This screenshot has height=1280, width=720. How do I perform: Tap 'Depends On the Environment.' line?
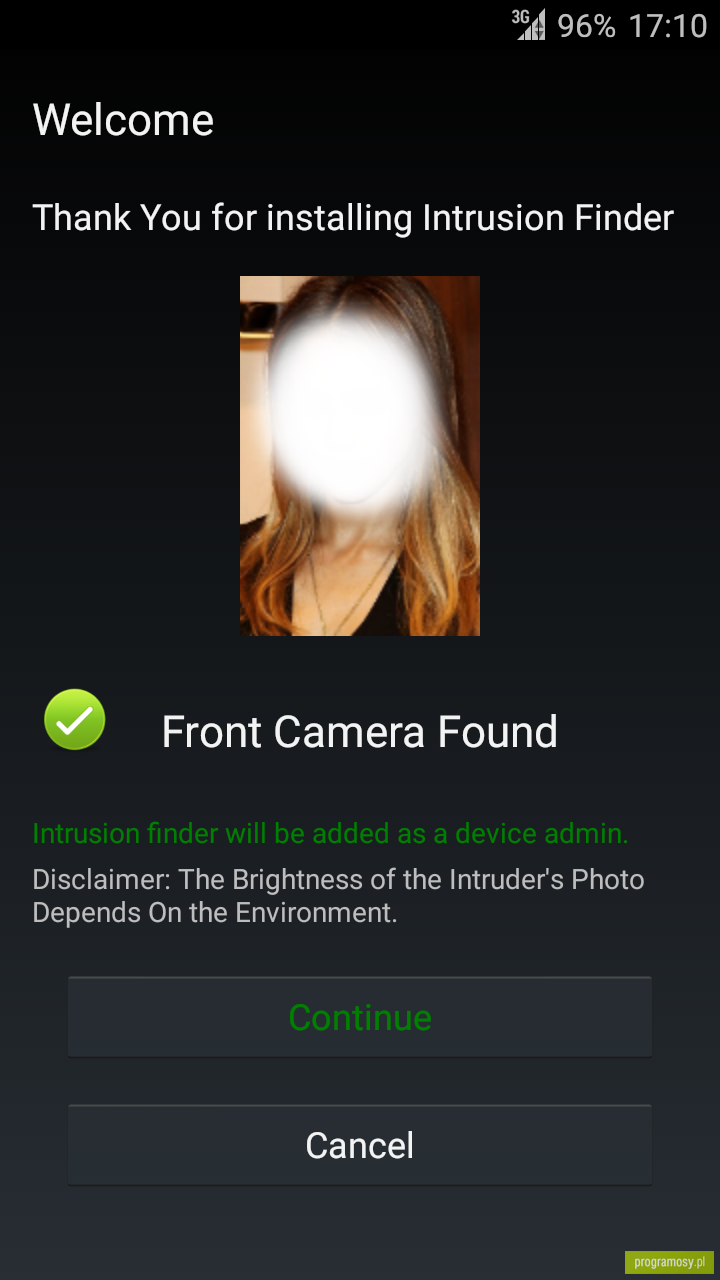[x=215, y=913]
